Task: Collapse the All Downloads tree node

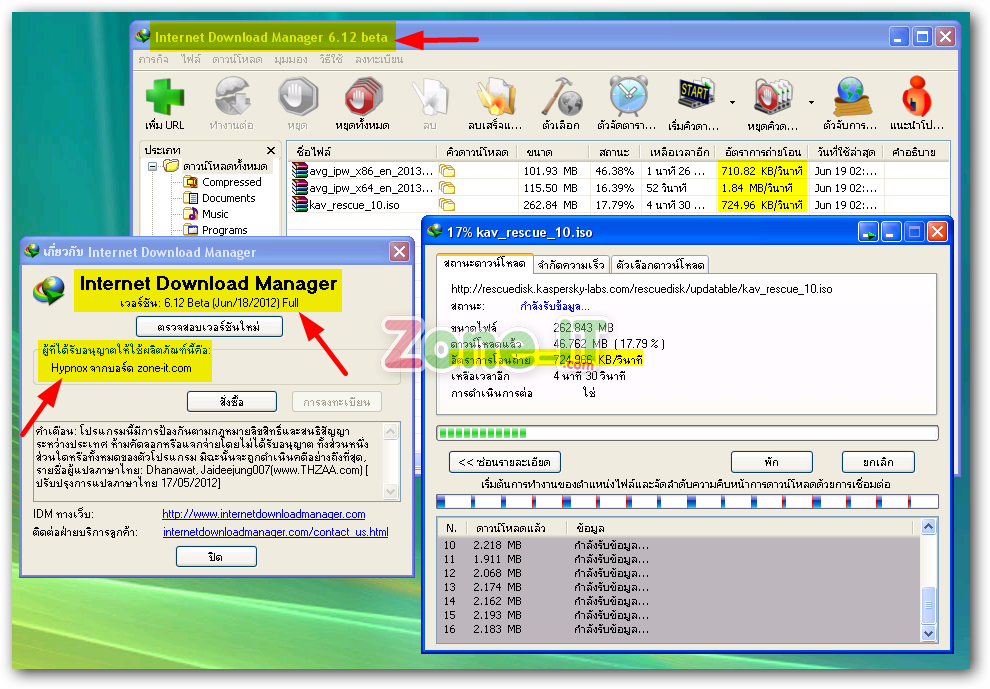Action: click(152, 167)
